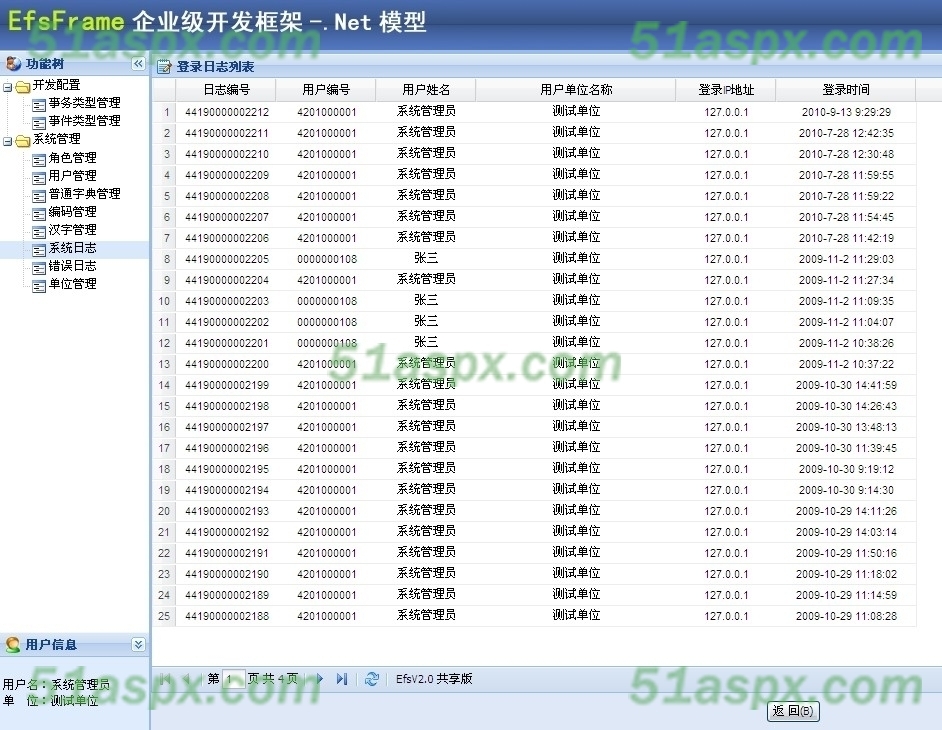
Task: Click row number 15 cell
Action: 164,406
